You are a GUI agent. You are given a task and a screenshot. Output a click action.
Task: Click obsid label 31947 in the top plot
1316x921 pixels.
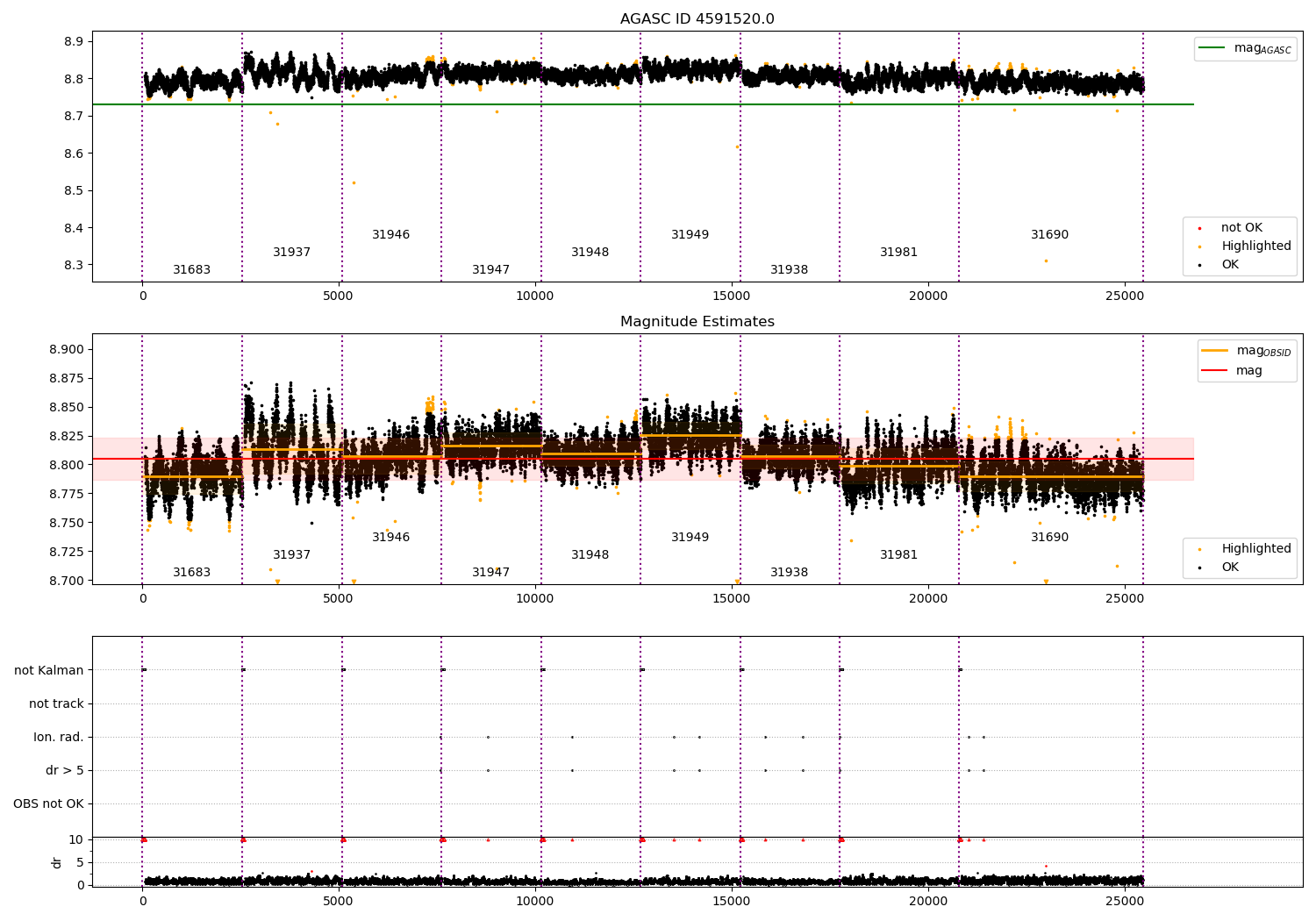(490, 270)
